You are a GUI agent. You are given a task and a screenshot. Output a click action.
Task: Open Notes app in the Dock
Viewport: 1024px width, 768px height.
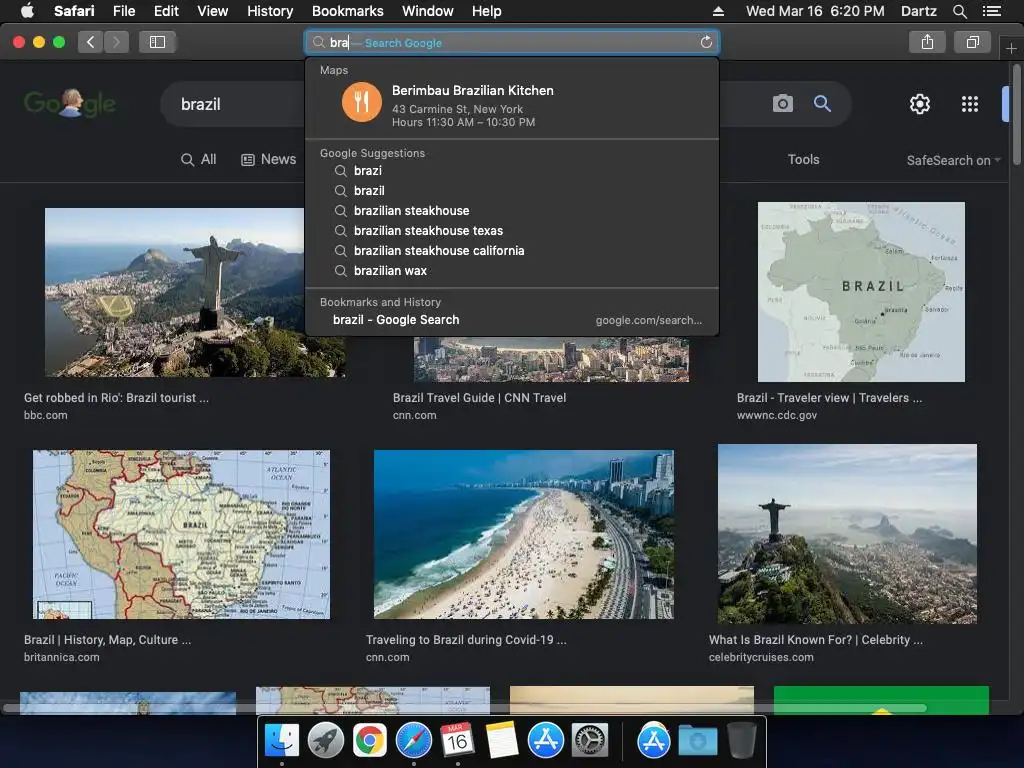[502, 741]
